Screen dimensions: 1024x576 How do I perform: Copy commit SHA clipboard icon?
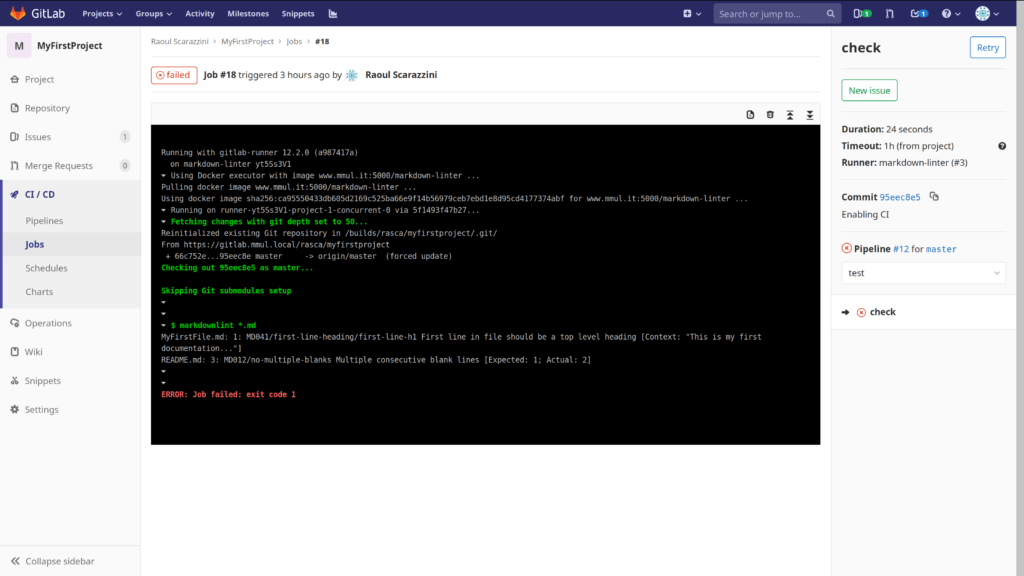point(934,197)
